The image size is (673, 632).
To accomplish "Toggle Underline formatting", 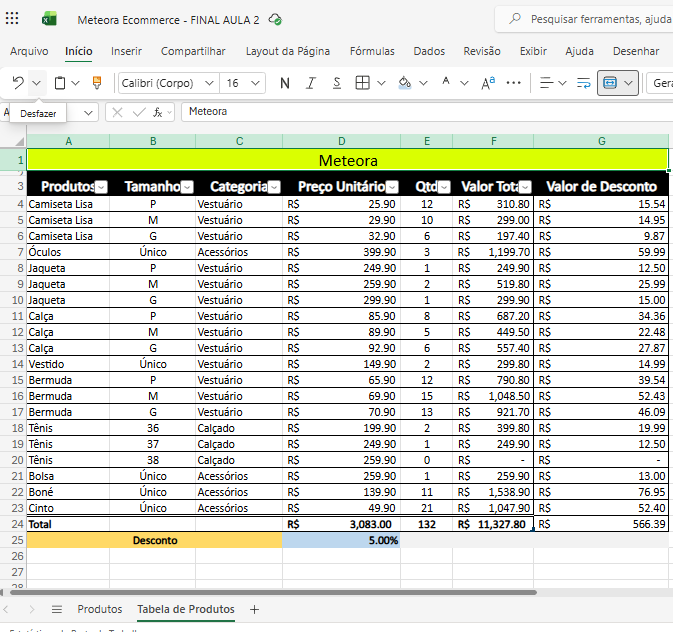I will 337,83.
